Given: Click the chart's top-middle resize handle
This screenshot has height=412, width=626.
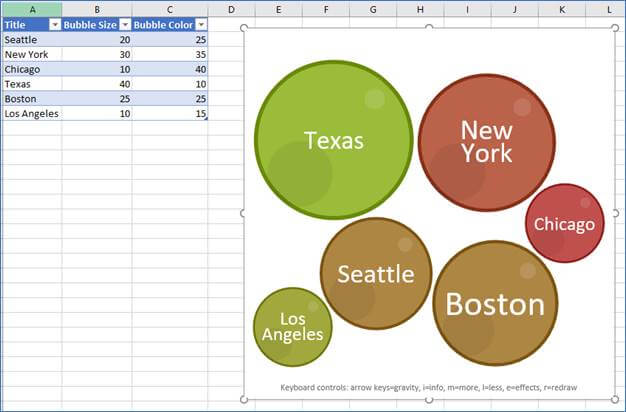Looking at the screenshot, I should click(429, 27).
